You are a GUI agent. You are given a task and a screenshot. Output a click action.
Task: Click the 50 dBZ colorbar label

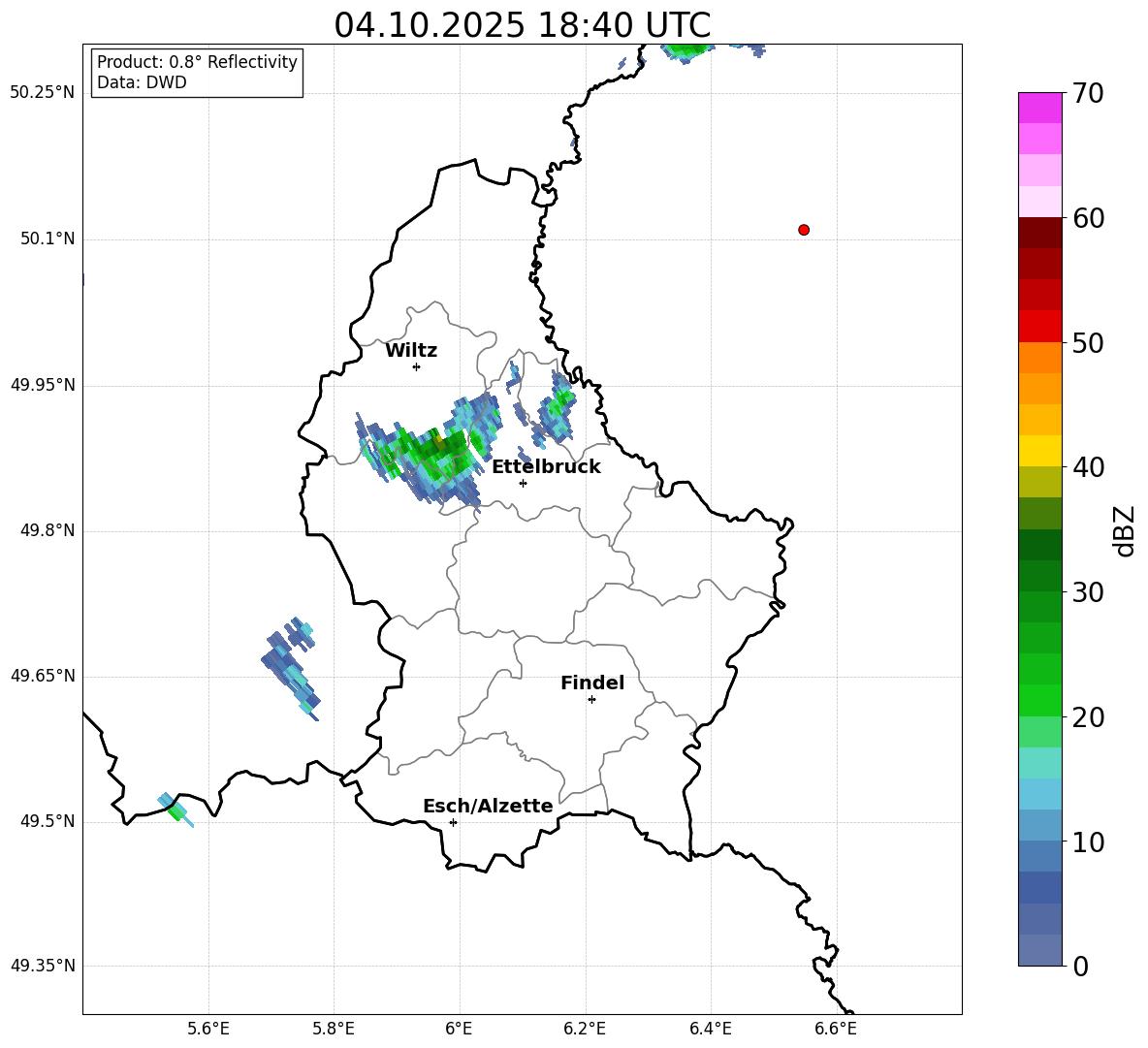(1088, 343)
